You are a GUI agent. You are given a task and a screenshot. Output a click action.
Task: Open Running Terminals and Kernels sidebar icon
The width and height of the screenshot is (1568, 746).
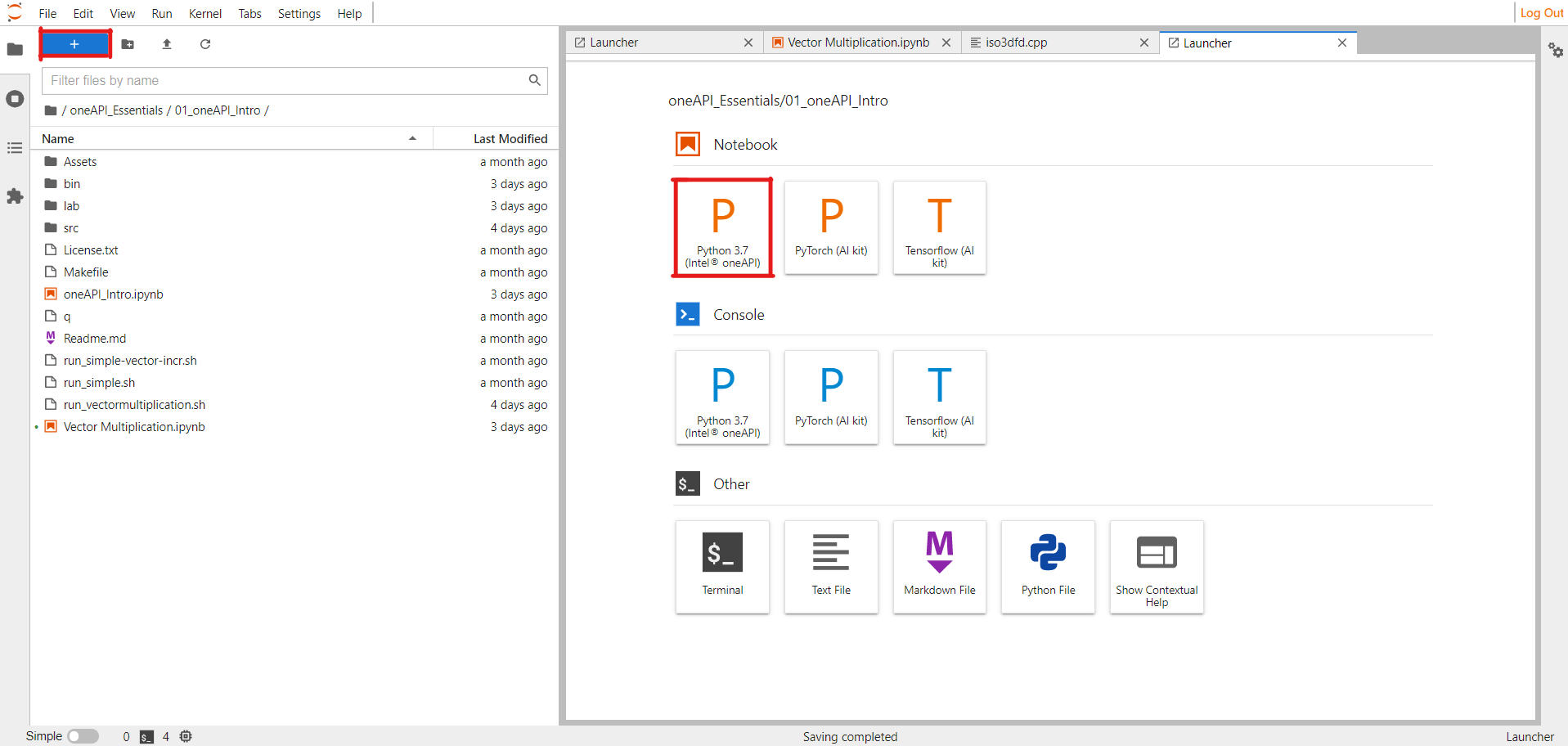coord(15,99)
